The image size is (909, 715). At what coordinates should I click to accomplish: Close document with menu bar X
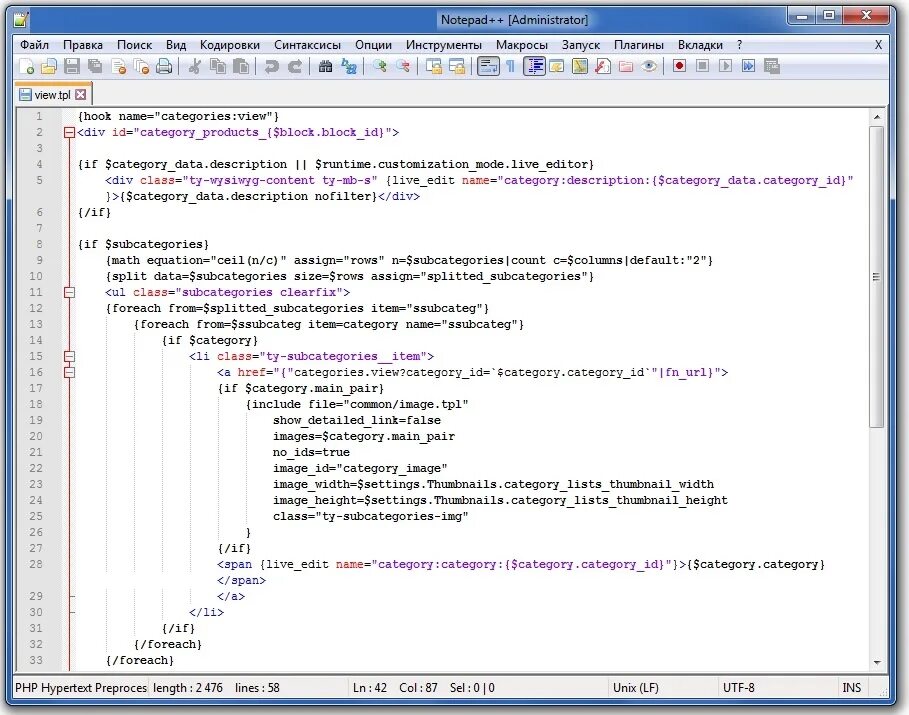(x=878, y=45)
